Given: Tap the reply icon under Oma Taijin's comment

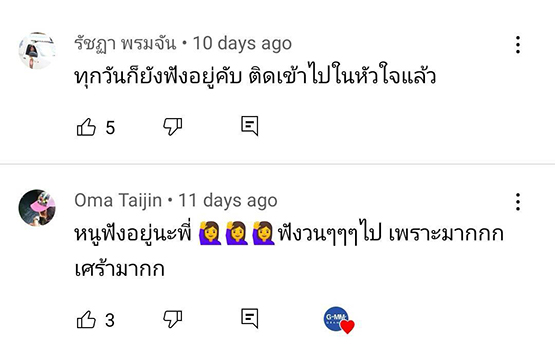Looking at the screenshot, I should [x=250, y=318].
